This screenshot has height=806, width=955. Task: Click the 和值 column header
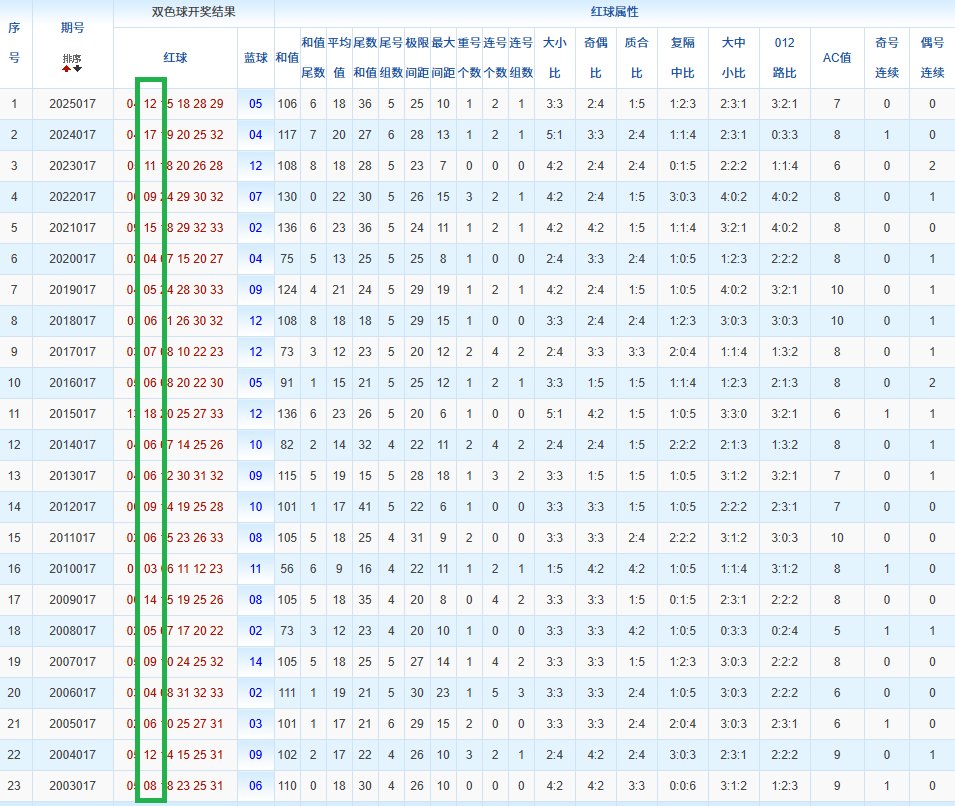point(287,58)
